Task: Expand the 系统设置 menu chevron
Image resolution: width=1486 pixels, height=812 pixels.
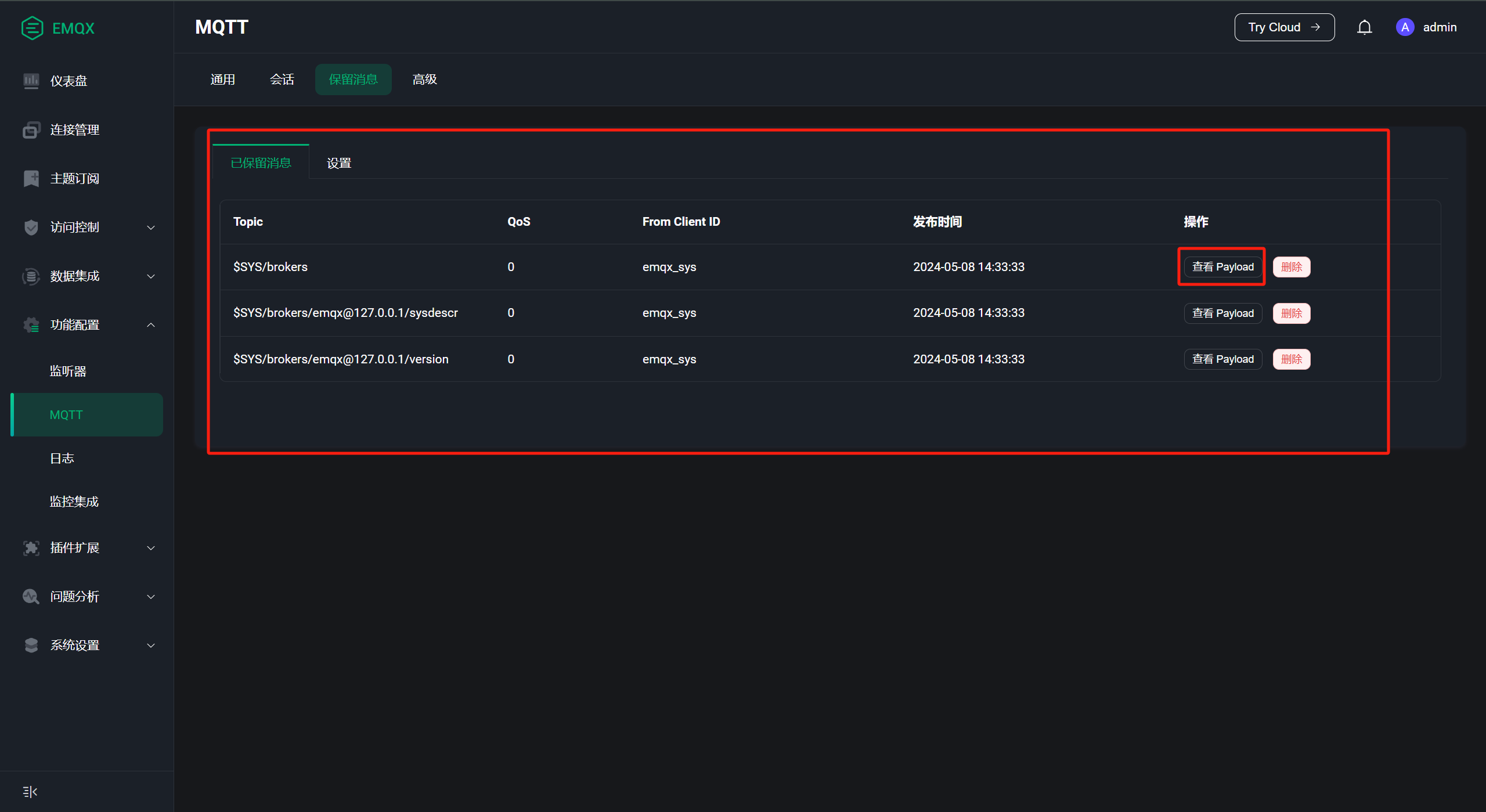Action: pos(151,645)
